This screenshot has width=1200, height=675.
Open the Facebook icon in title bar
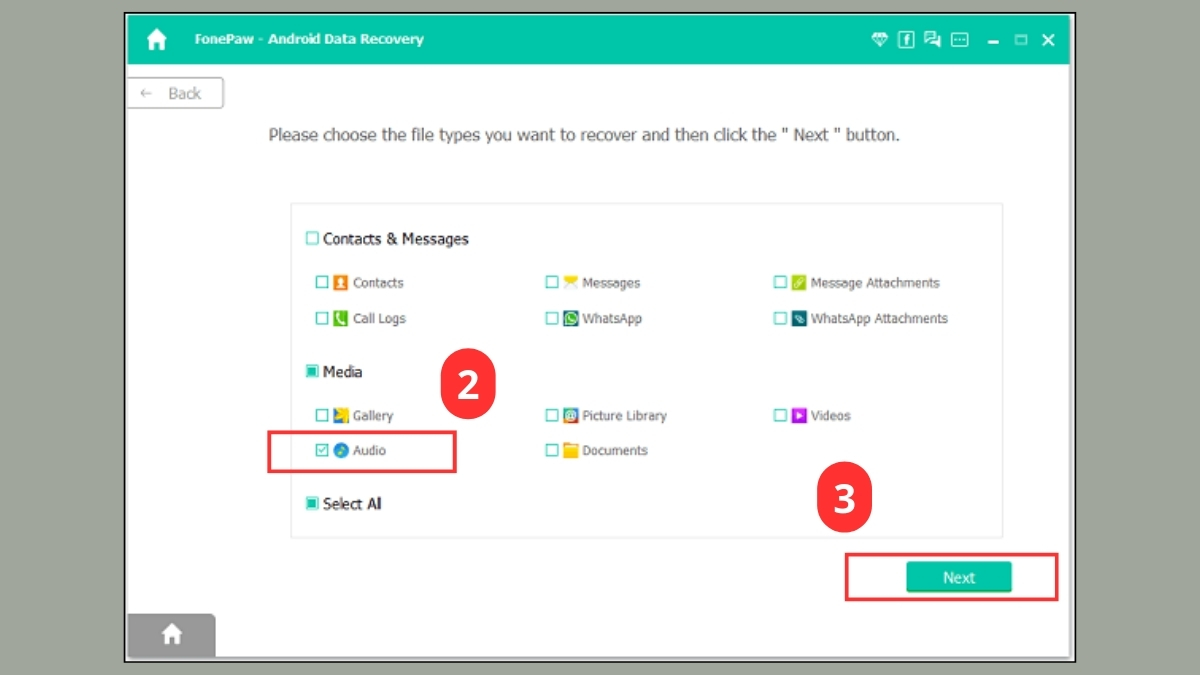click(x=906, y=40)
